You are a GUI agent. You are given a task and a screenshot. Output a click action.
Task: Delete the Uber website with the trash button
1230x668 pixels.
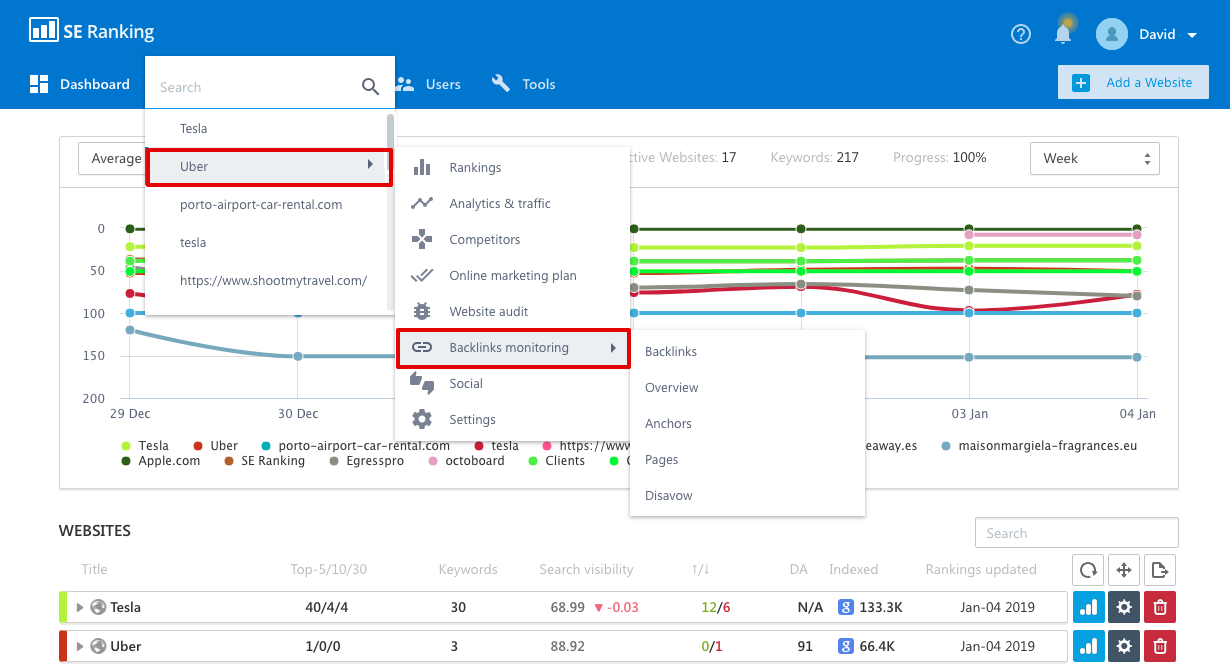(x=1159, y=646)
